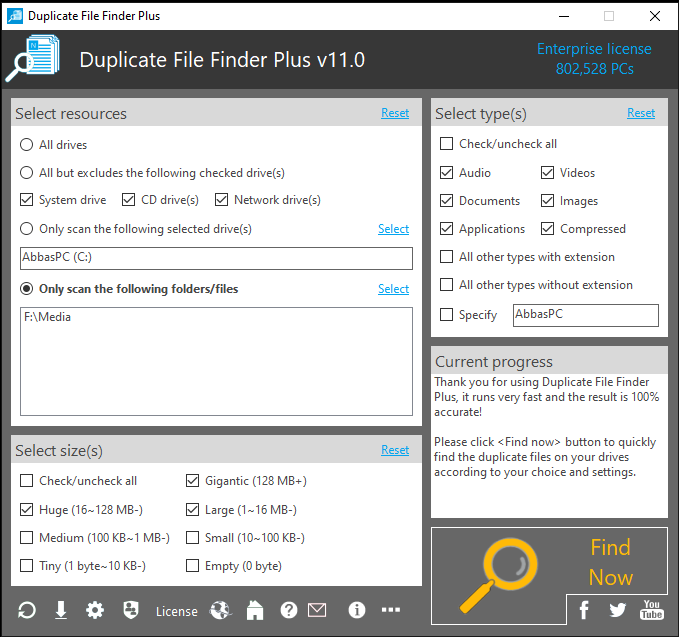Open settings via the gear icon

[x=95, y=611]
